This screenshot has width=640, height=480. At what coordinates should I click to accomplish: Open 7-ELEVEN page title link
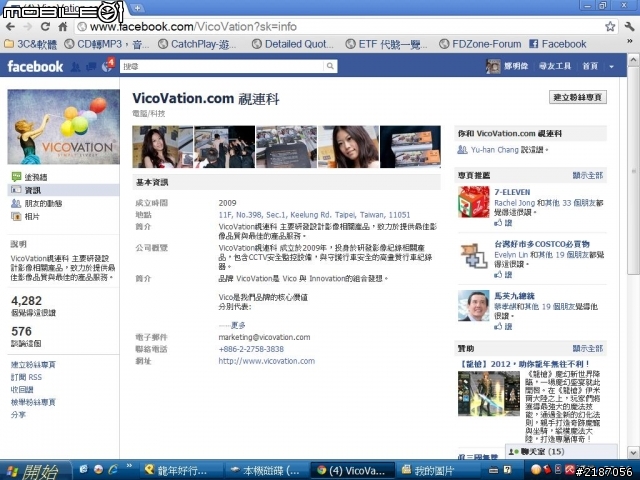tap(512, 192)
